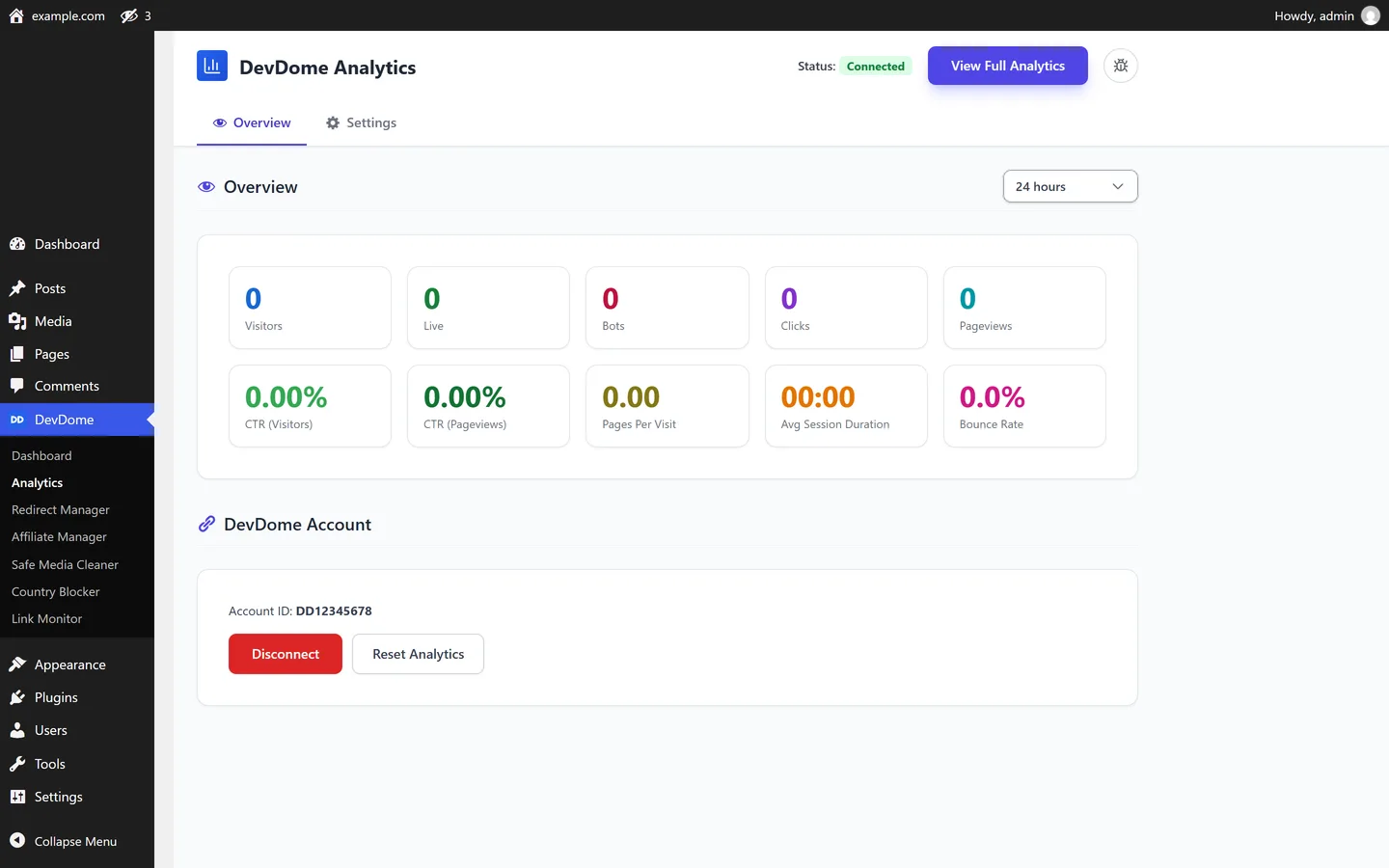
Task: Click the Pages Per Visit card
Action: (667, 406)
